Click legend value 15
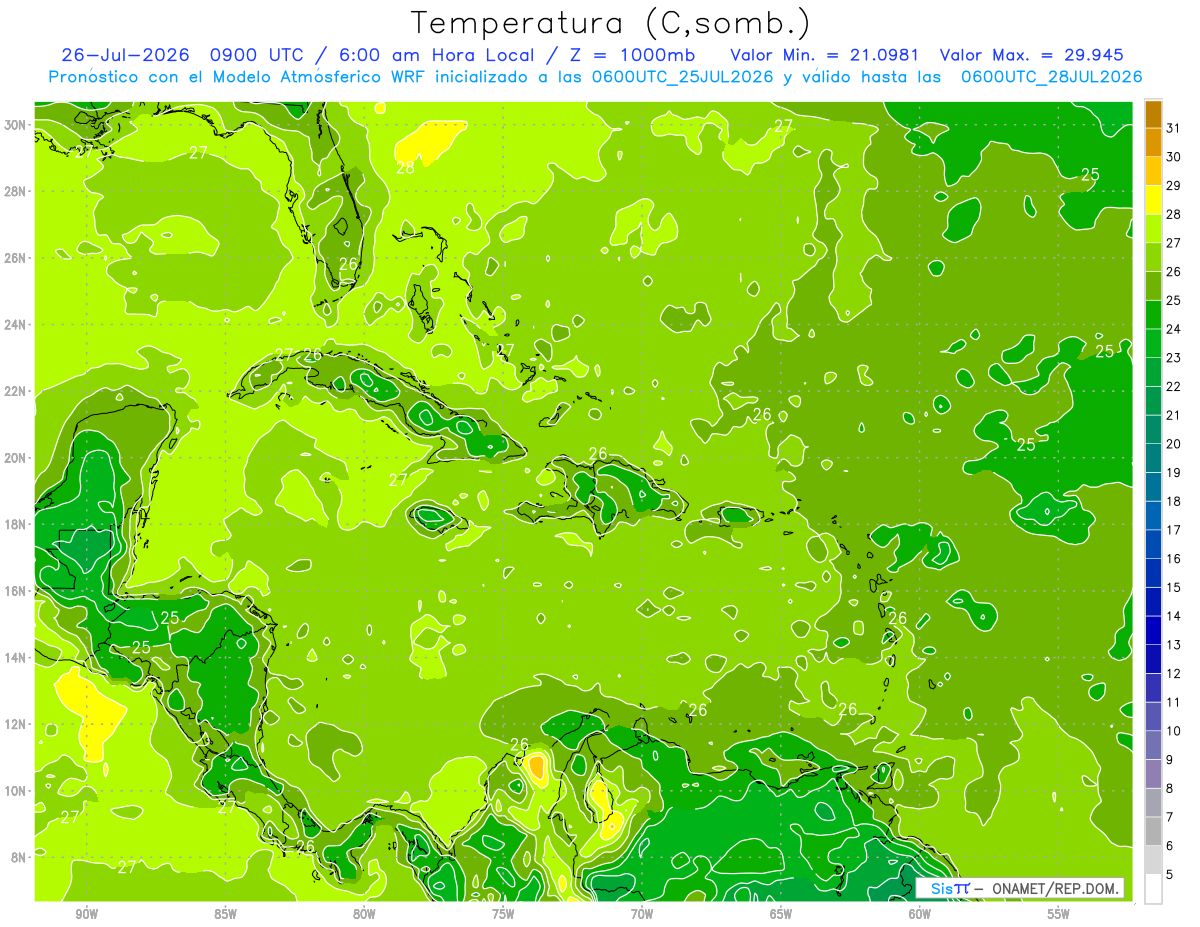Image resolution: width=1200 pixels, height=927 pixels. tap(1174, 587)
